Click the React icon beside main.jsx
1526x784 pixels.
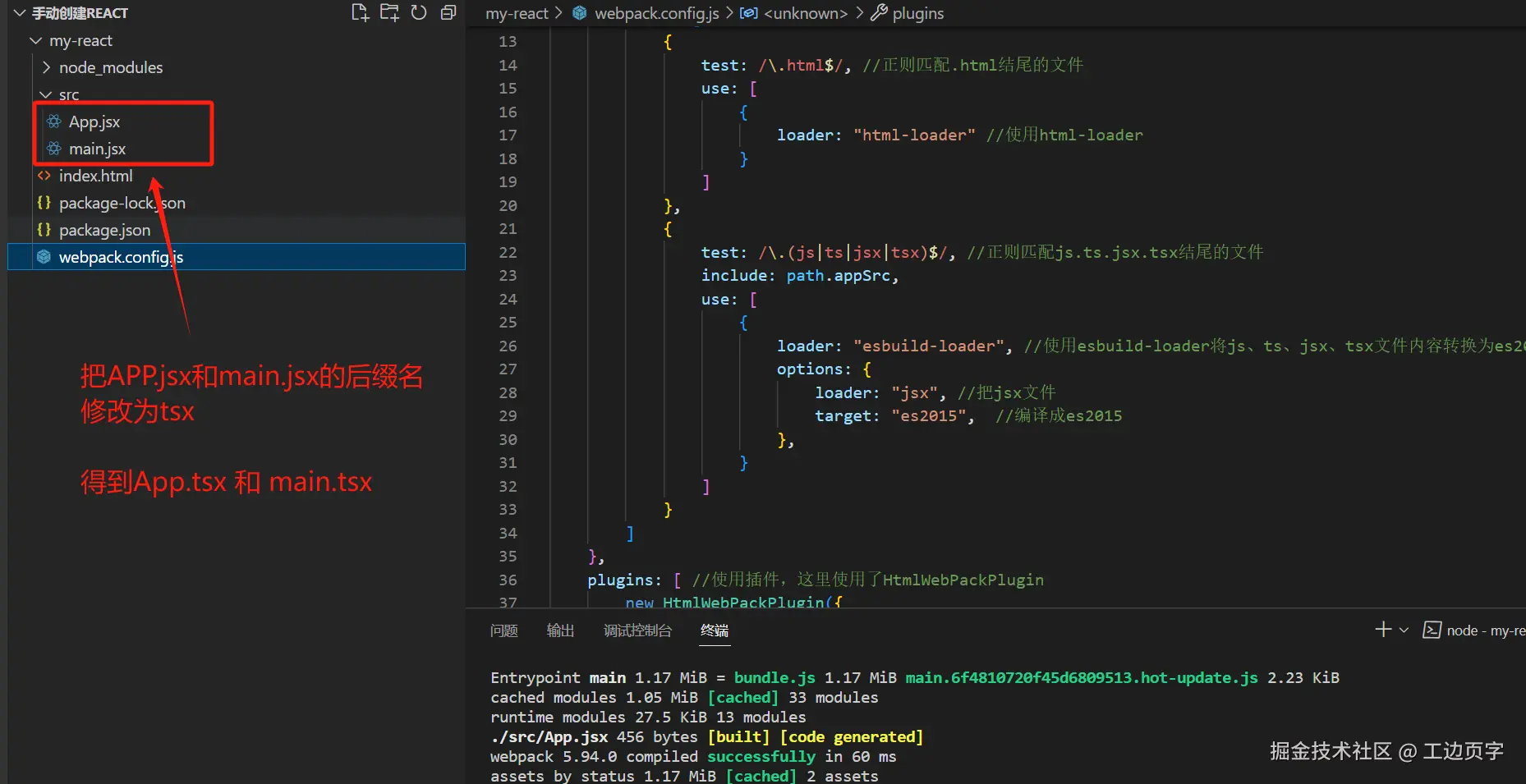point(54,149)
